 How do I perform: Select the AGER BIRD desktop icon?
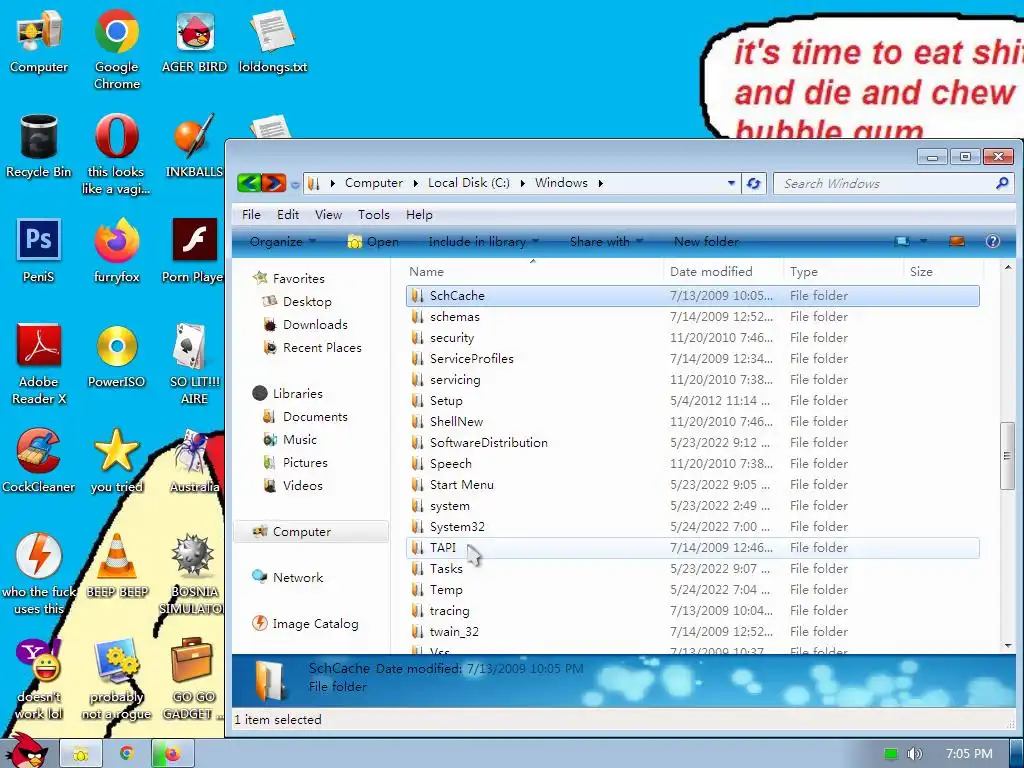(x=194, y=42)
